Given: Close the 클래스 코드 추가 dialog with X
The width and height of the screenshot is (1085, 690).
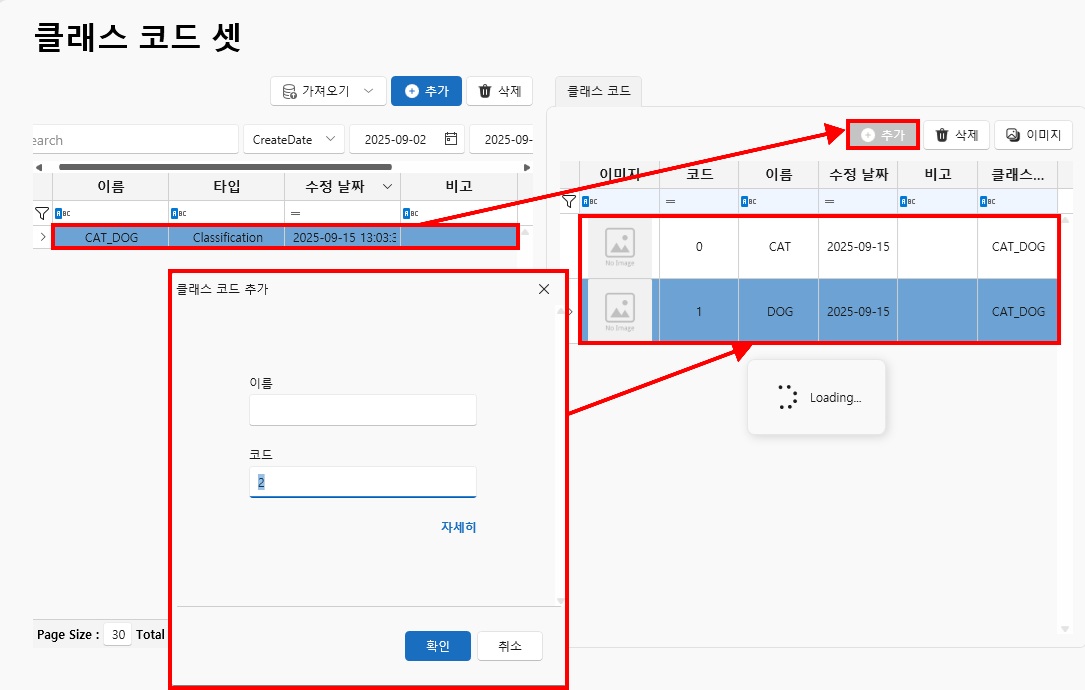Looking at the screenshot, I should pyautogui.click(x=544, y=289).
